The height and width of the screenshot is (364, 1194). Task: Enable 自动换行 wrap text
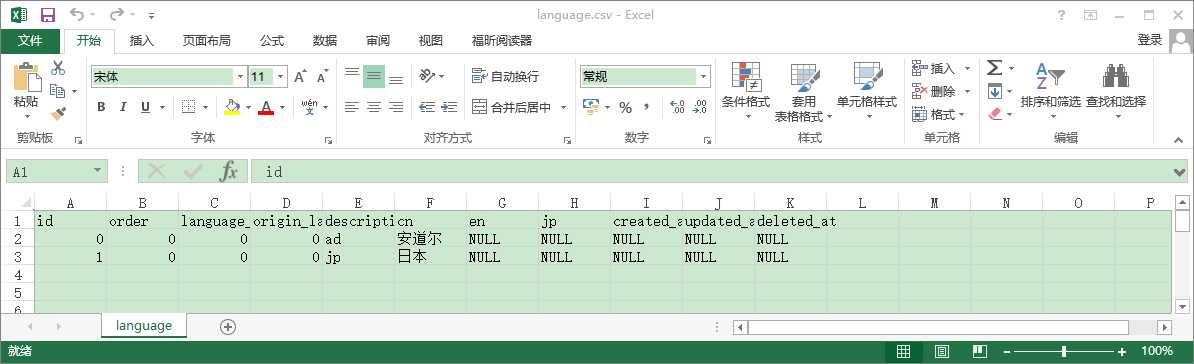pyautogui.click(x=506, y=76)
